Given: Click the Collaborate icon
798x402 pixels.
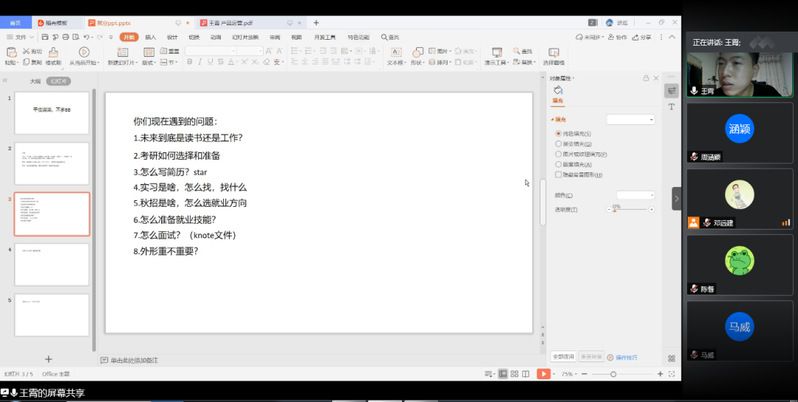Looking at the screenshot, I should click(617, 37).
